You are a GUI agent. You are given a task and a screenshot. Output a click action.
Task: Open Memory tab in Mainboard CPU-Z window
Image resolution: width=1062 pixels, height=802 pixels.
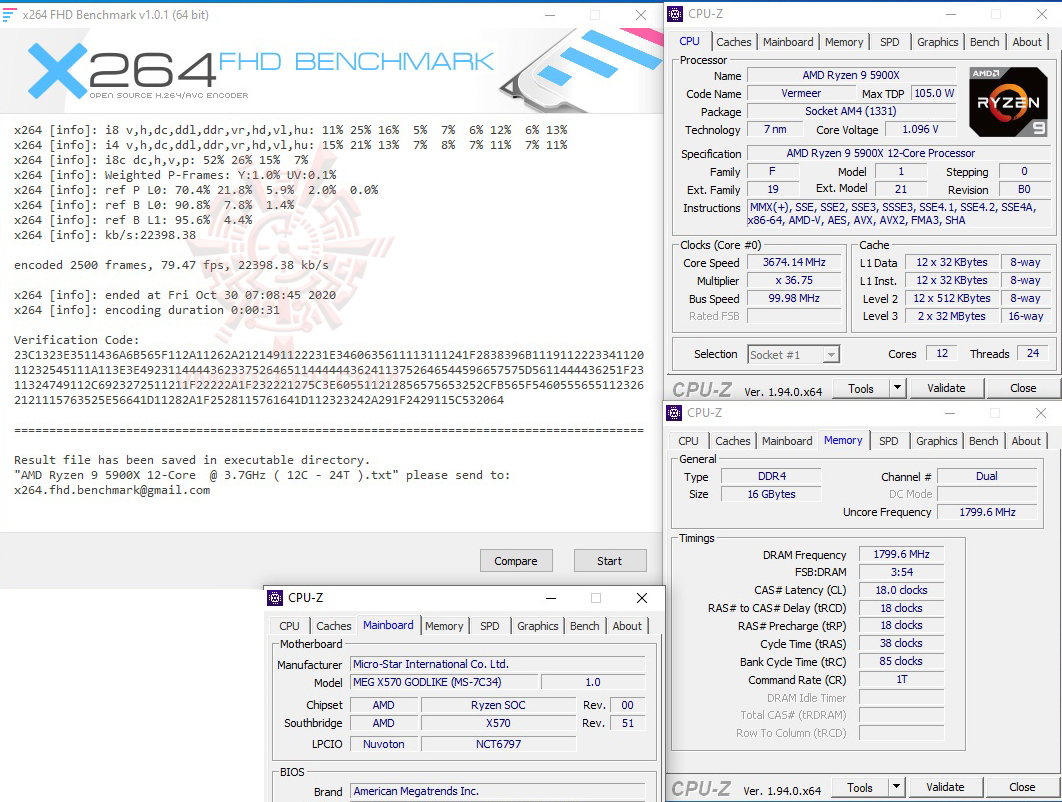444,626
